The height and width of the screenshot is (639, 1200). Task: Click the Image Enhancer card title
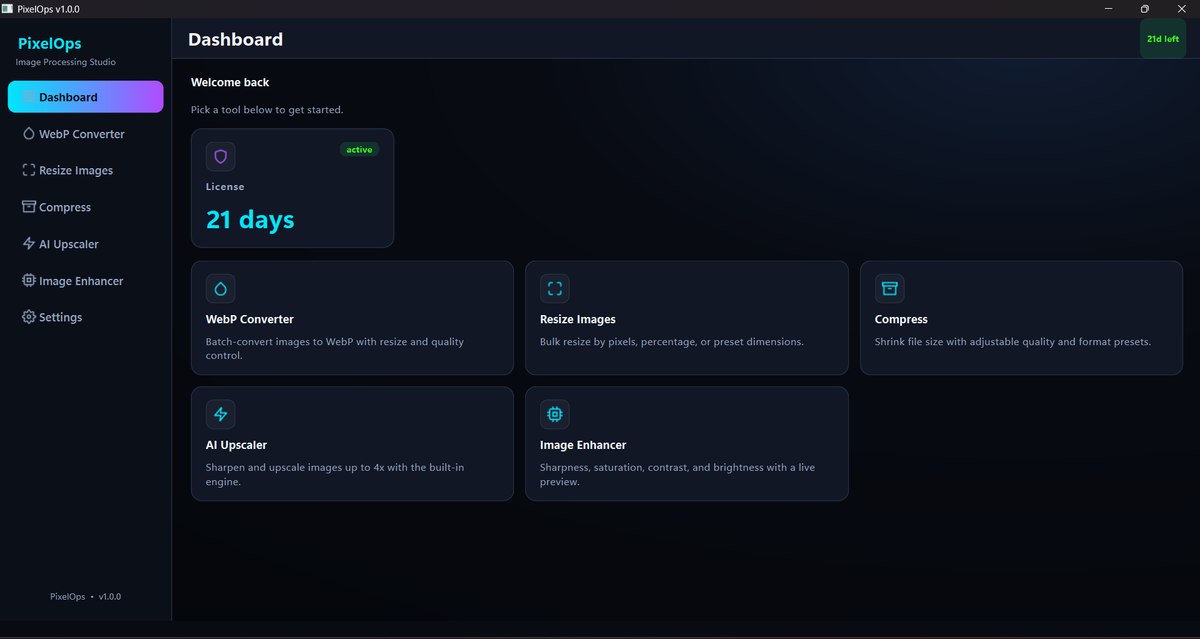583,445
